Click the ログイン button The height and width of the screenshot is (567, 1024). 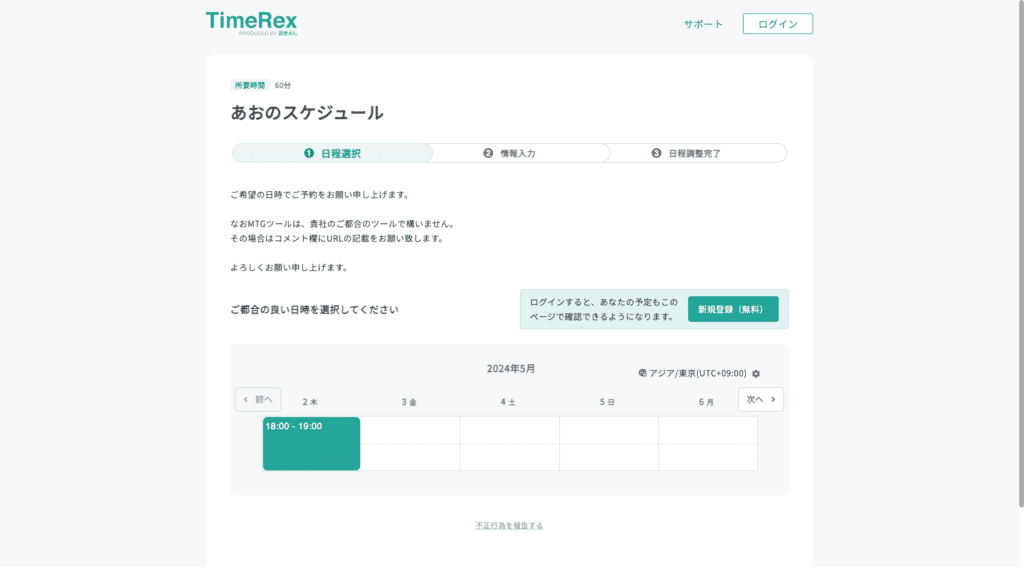click(x=778, y=24)
